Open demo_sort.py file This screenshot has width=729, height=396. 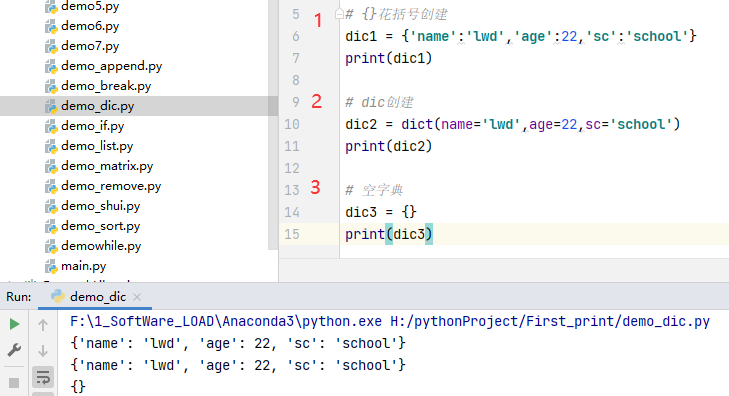100,226
